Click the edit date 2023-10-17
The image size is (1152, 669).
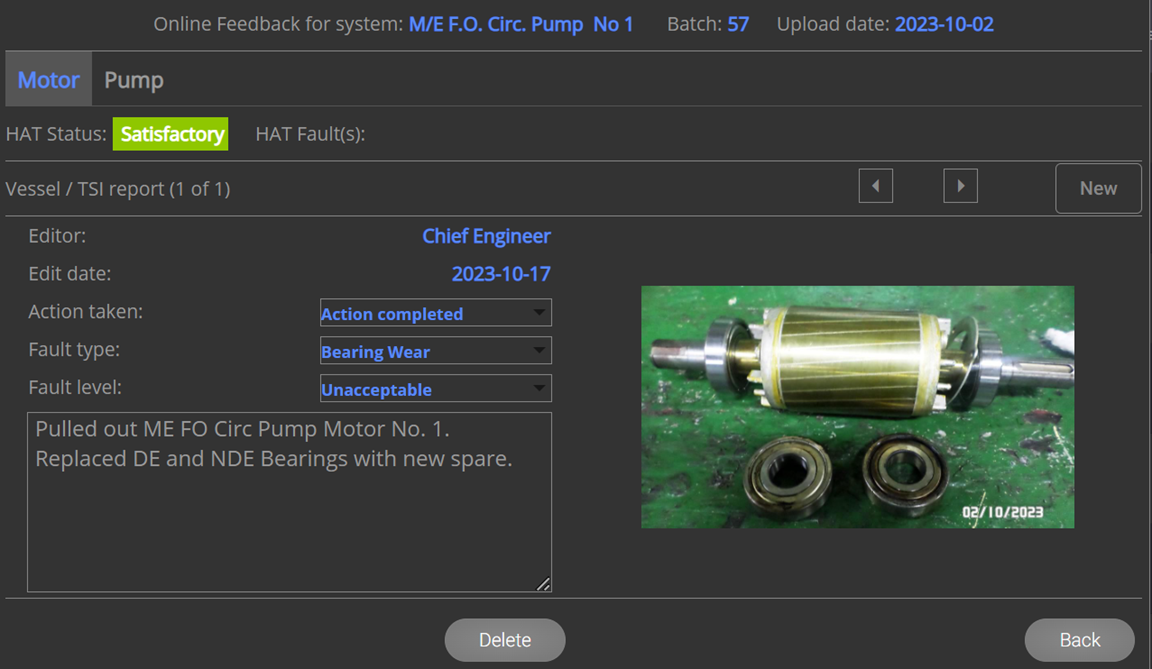click(501, 274)
